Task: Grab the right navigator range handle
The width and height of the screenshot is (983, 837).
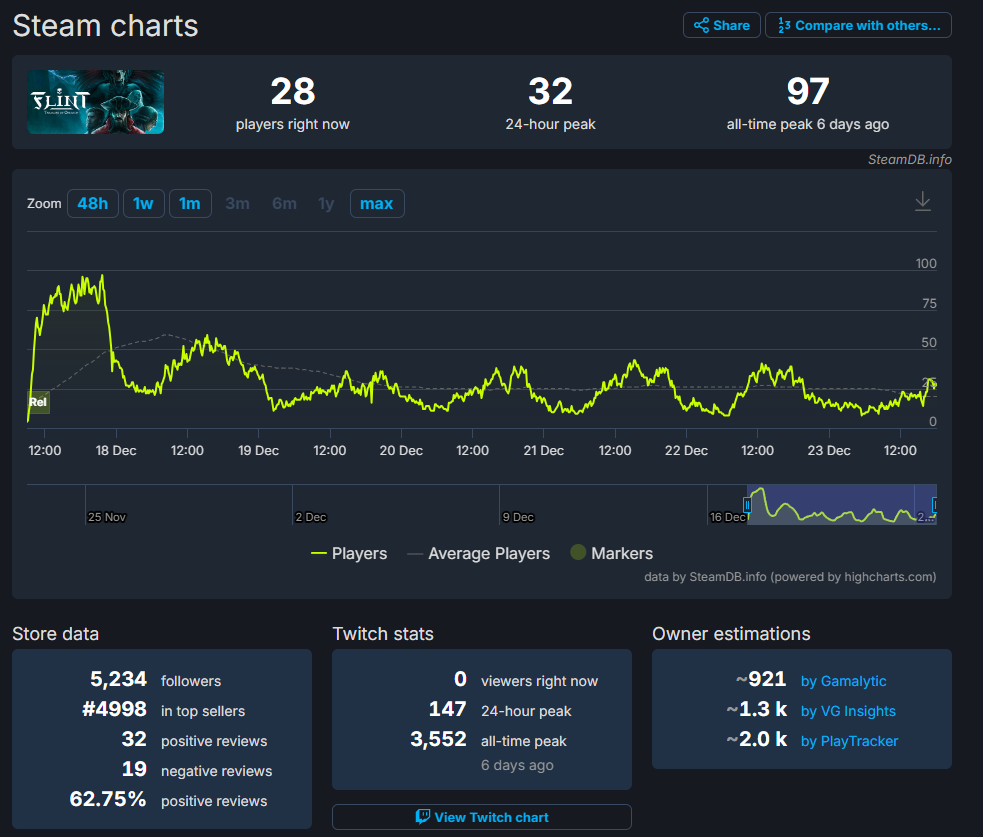Action: tap(934, 505)
